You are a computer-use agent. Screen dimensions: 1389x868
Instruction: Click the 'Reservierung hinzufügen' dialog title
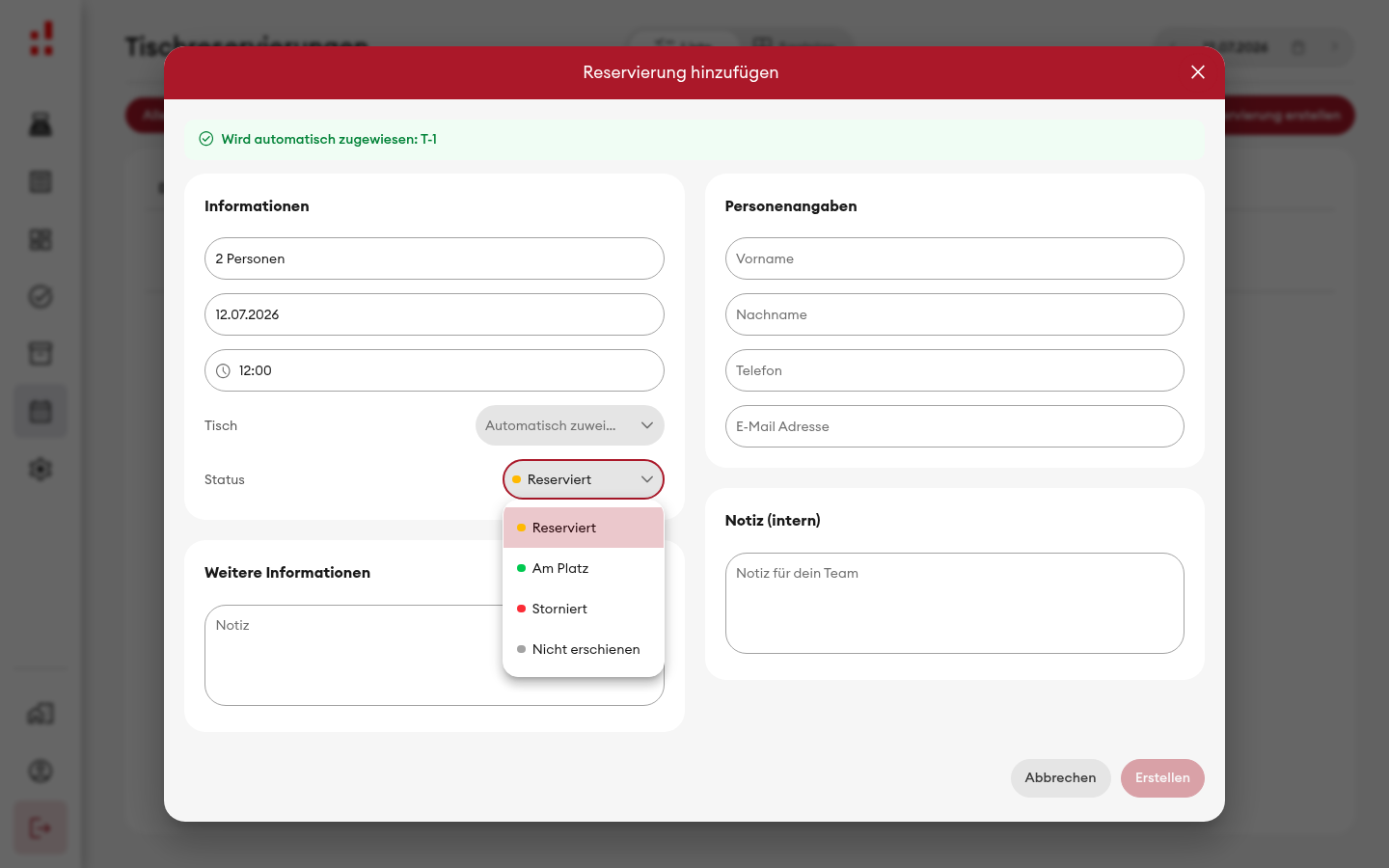point(681,72)
